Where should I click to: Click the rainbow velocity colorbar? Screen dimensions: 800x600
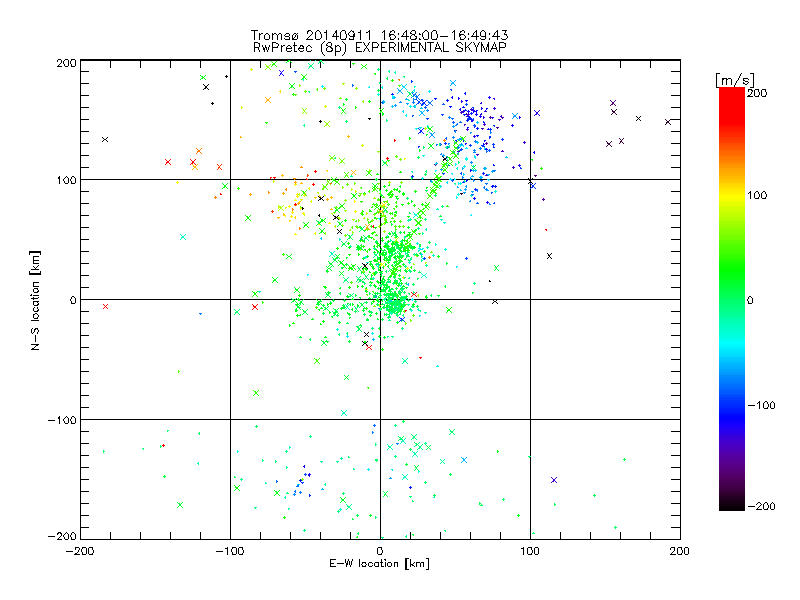732,299
